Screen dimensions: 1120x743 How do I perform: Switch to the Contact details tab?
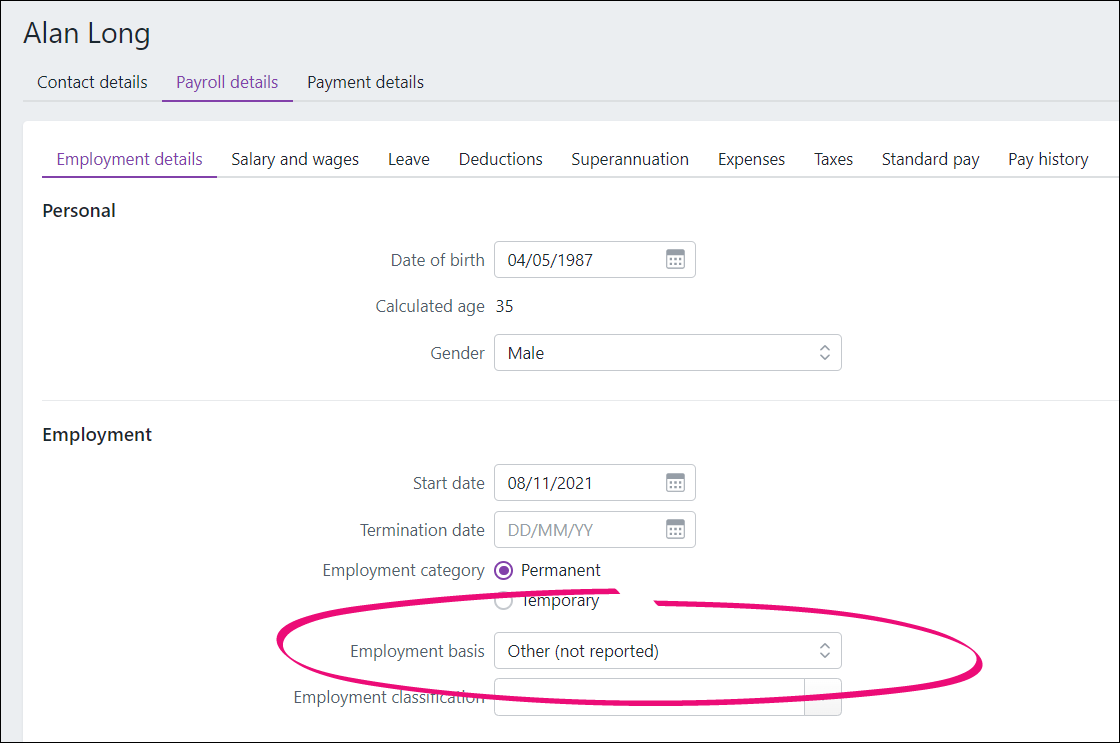click(92, 82)
